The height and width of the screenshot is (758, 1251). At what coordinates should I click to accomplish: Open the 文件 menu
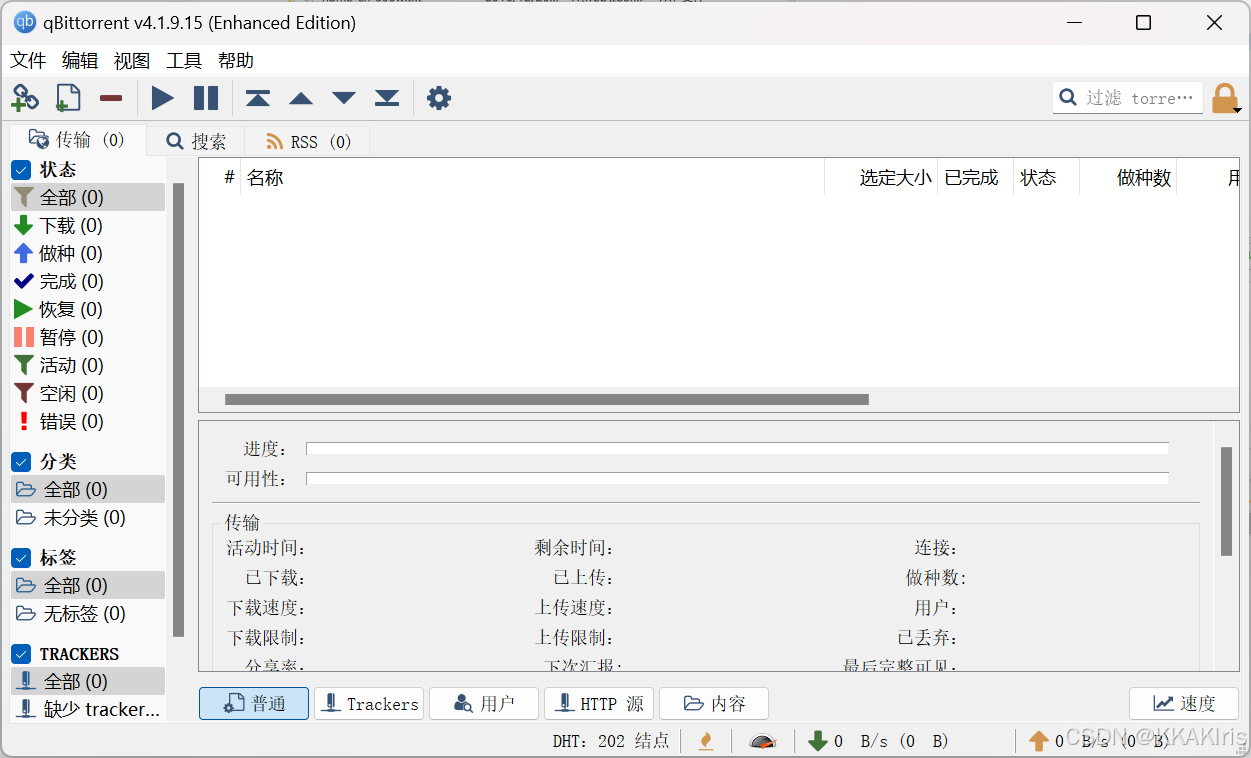(x=28, y=61)
